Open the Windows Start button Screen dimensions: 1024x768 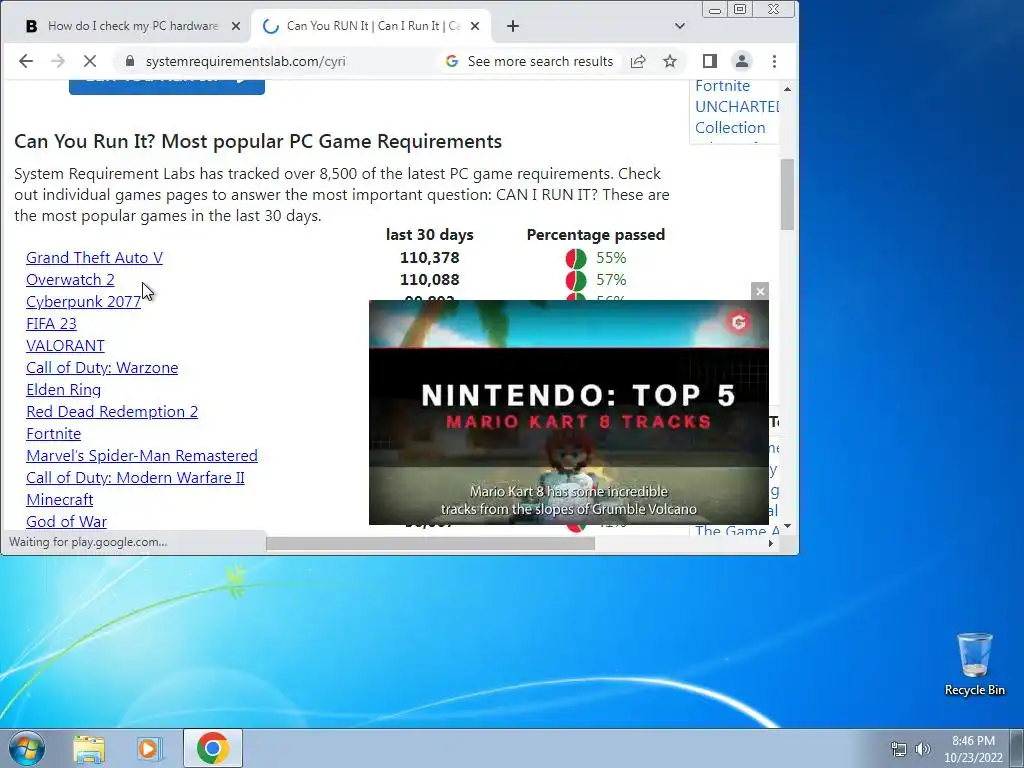pyautogui.click(x=26, y=748)
